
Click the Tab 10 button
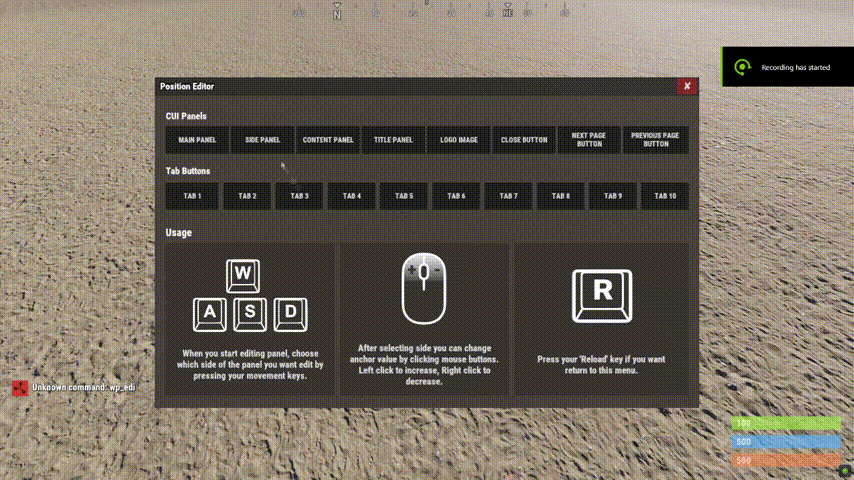(x=665, y=196)
